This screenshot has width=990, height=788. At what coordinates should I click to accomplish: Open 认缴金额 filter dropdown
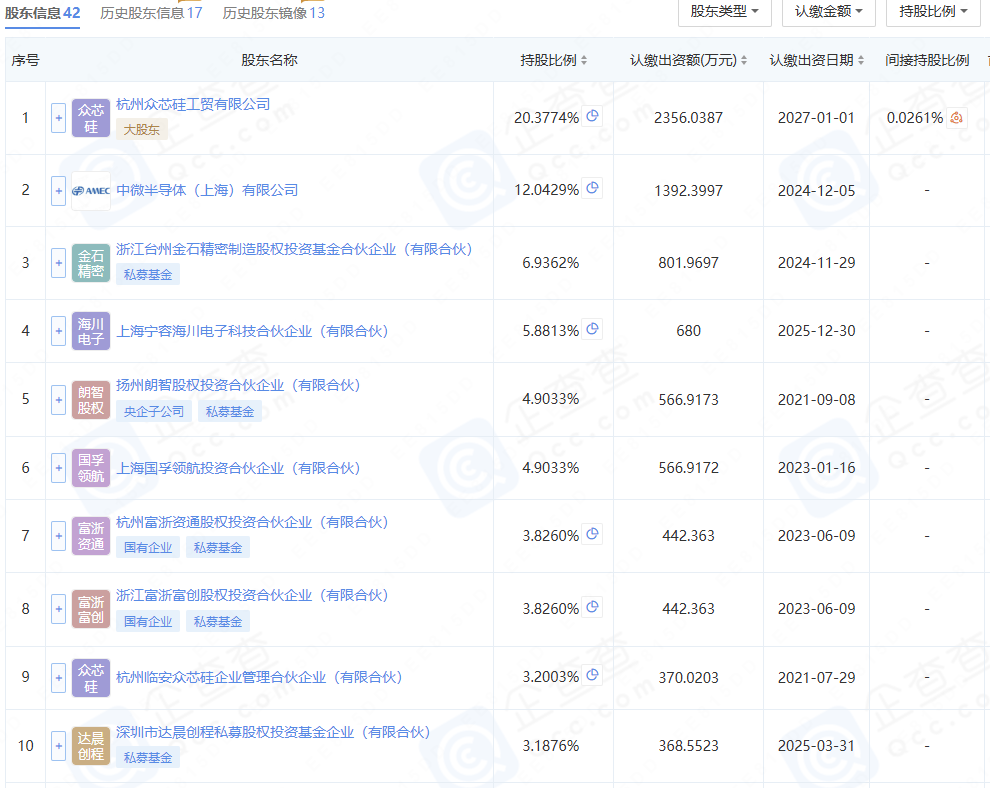tap(828, 11)
